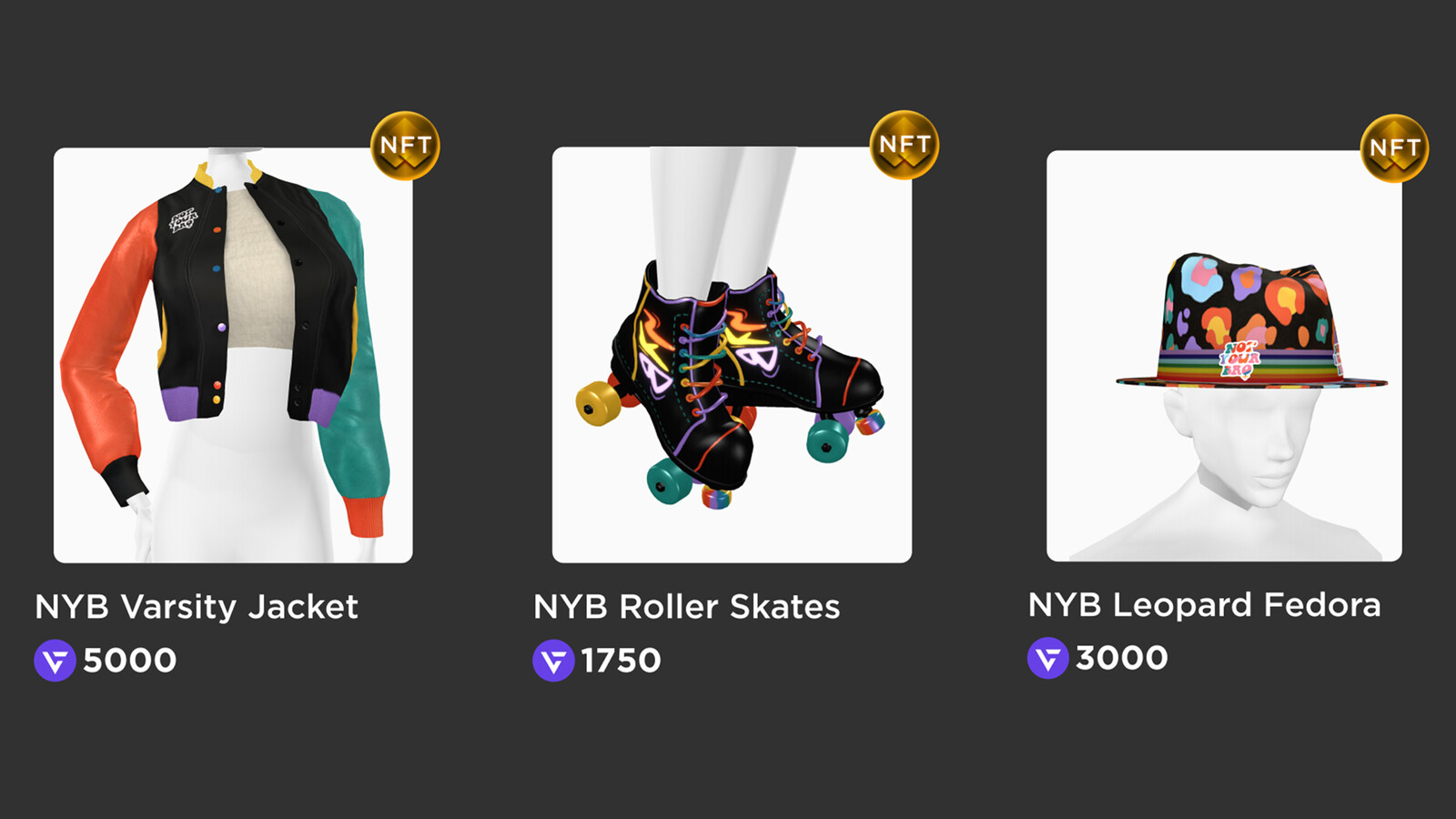Click the 3000 price of the fedora
Image resolution: width=1456 pixels, height=819 pixels.
[x=1121, y=658]
